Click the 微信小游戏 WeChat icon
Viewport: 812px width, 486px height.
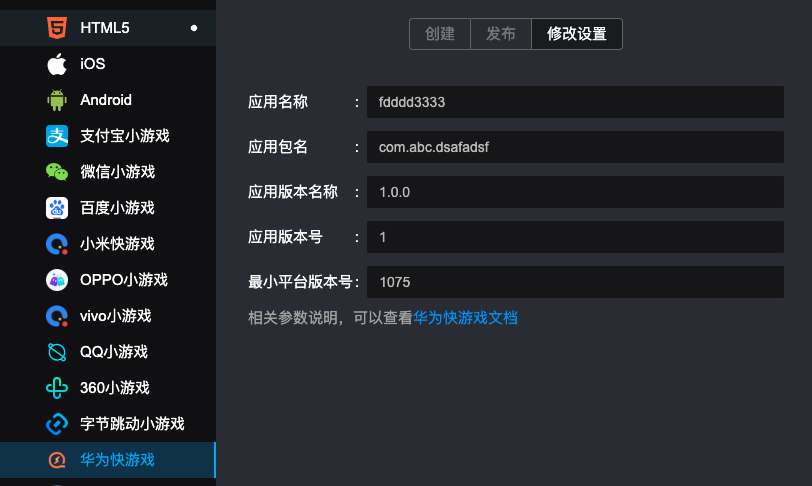[x=57, y=172]
